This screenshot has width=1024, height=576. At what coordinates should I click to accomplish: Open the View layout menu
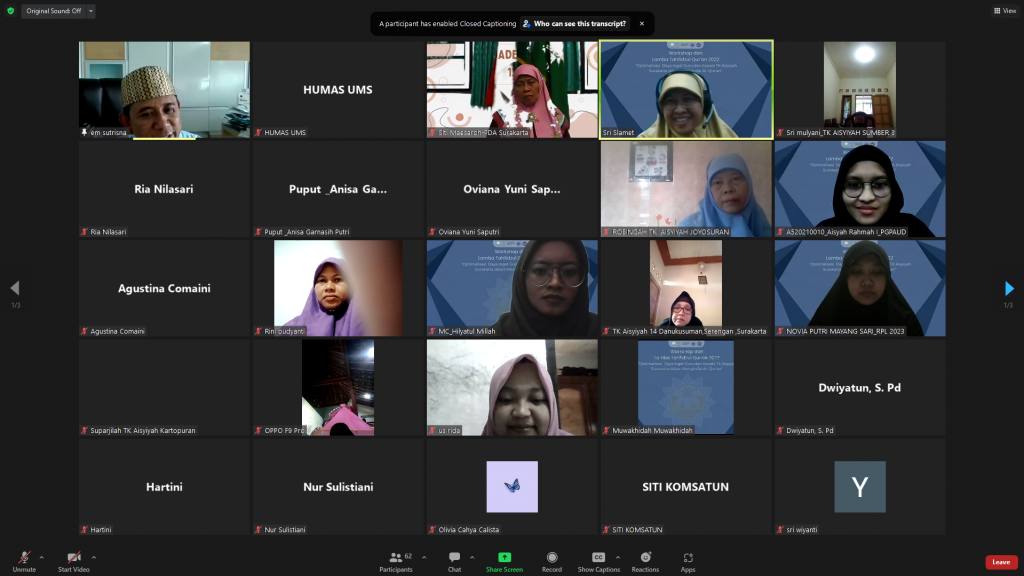(x=1004, y=11)
